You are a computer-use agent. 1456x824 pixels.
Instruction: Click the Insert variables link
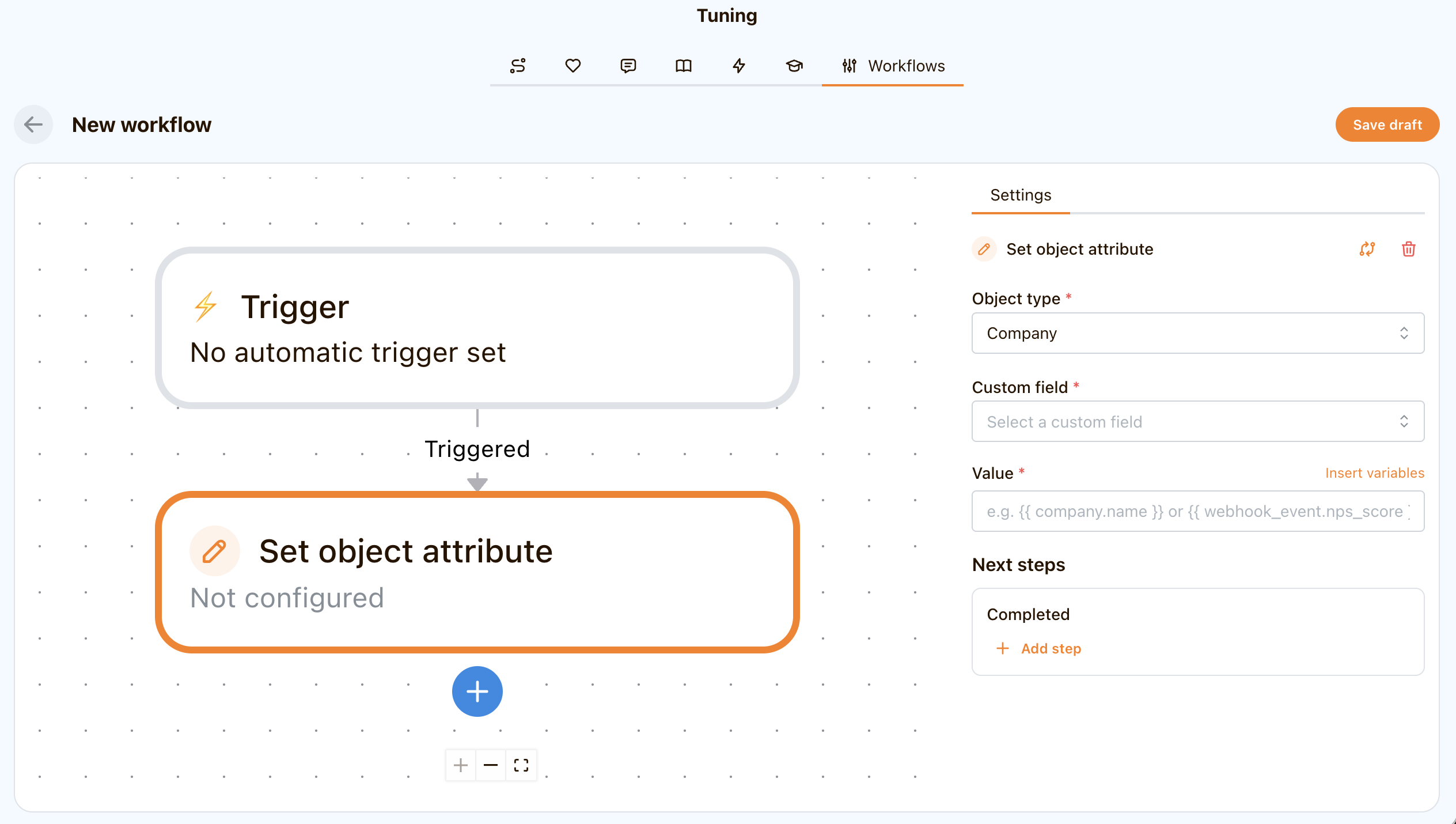coord(1374,473)
